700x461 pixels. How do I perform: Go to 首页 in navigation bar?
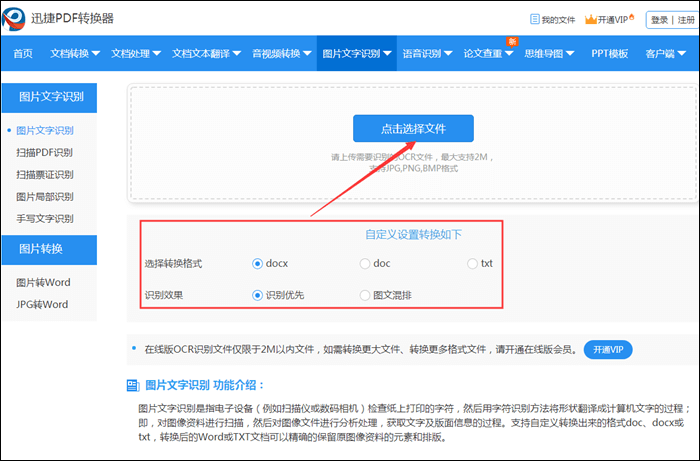tap(23, 54)
